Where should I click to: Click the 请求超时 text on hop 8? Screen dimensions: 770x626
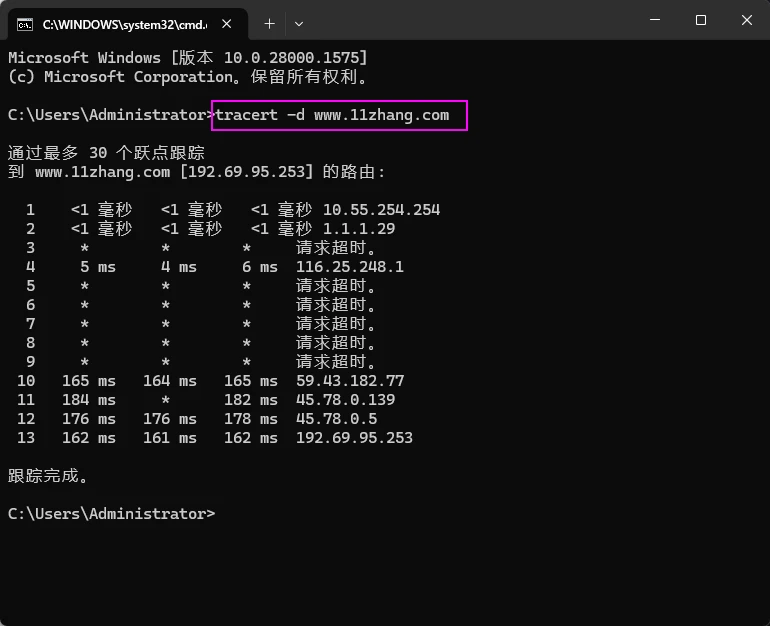(x=336, y=343)
